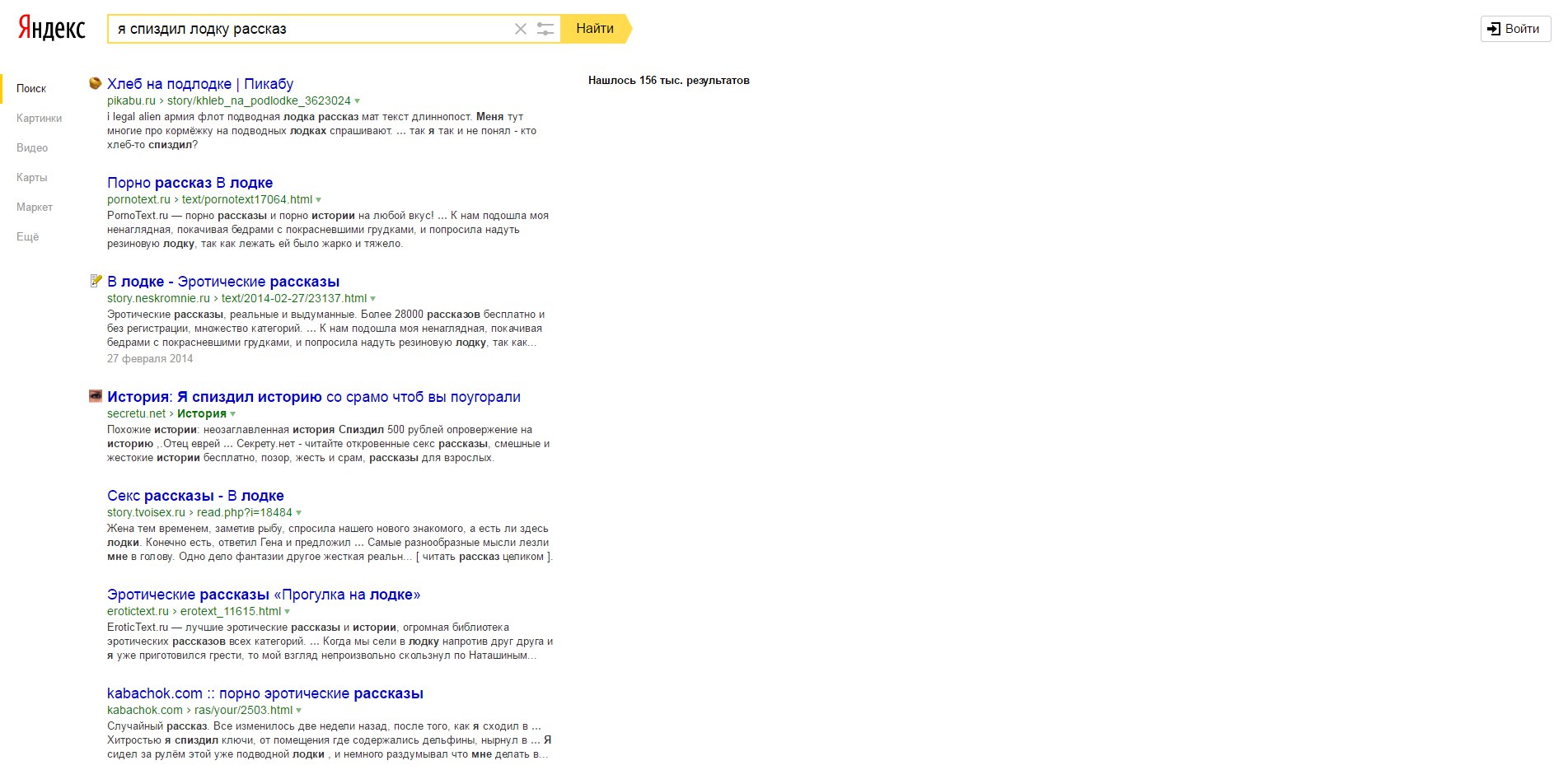This screenshot has width=1568, height=770.
Task: Open dropdown arrow after story.tvoisex.ru URL
Action: [299, 513]
